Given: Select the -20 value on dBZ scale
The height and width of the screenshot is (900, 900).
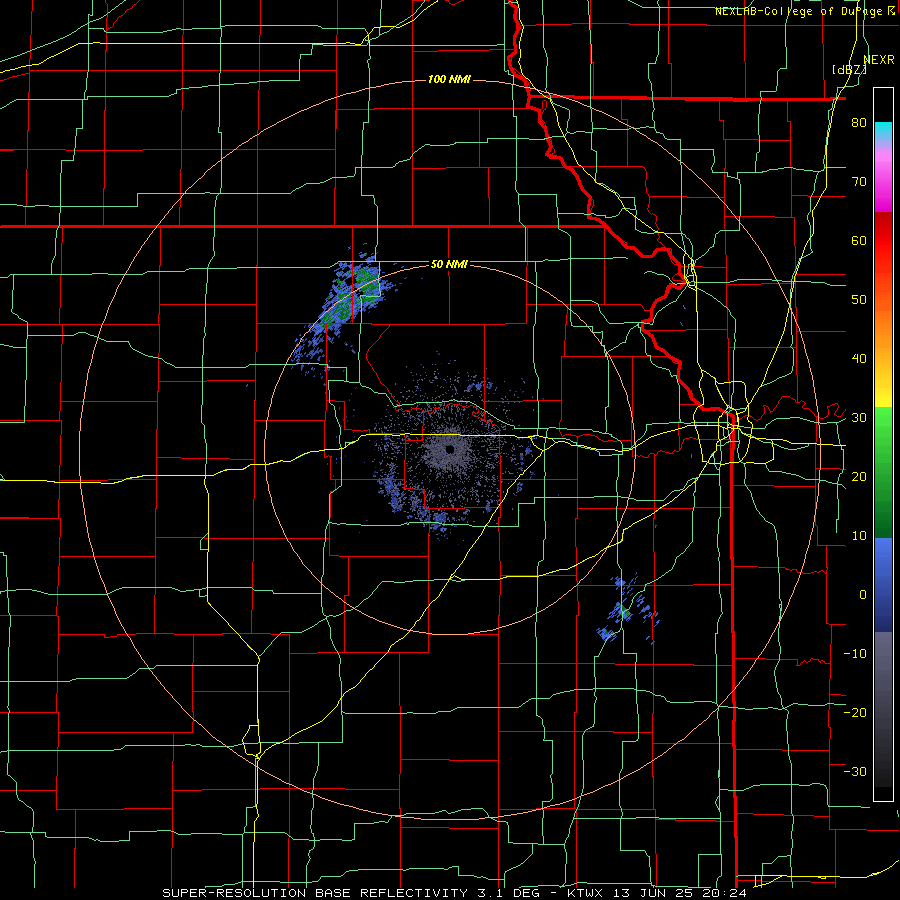Looking at the screenshot, I should 855,713.
